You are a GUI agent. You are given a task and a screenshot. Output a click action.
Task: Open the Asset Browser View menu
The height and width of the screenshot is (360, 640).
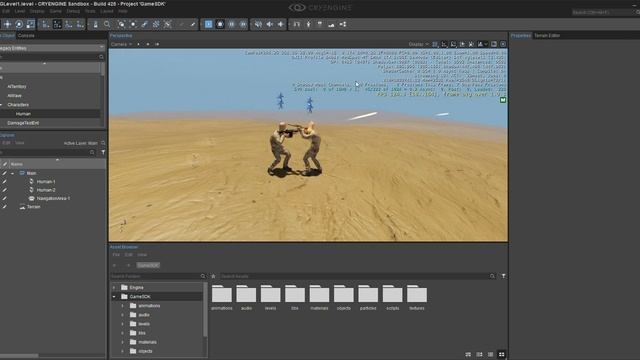coord(142,255)
